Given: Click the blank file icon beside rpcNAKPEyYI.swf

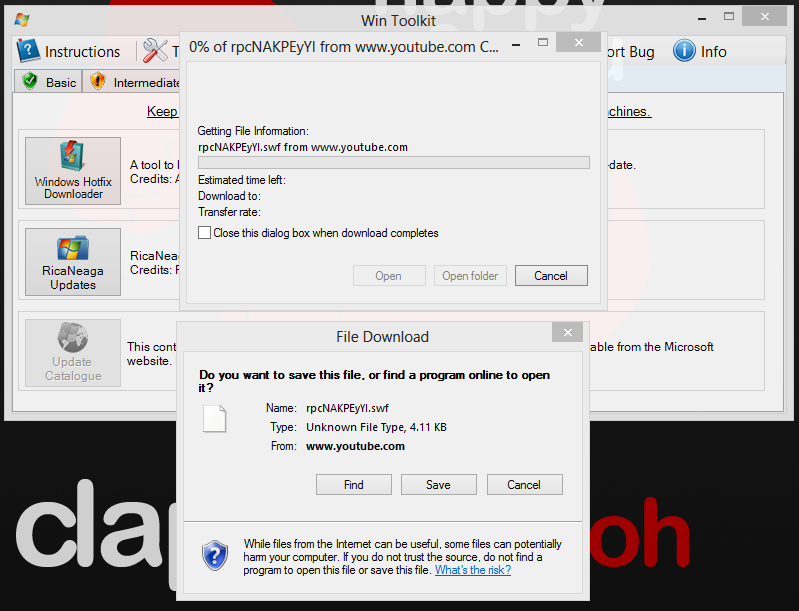Looking at the screenshot, I should 215,418.
